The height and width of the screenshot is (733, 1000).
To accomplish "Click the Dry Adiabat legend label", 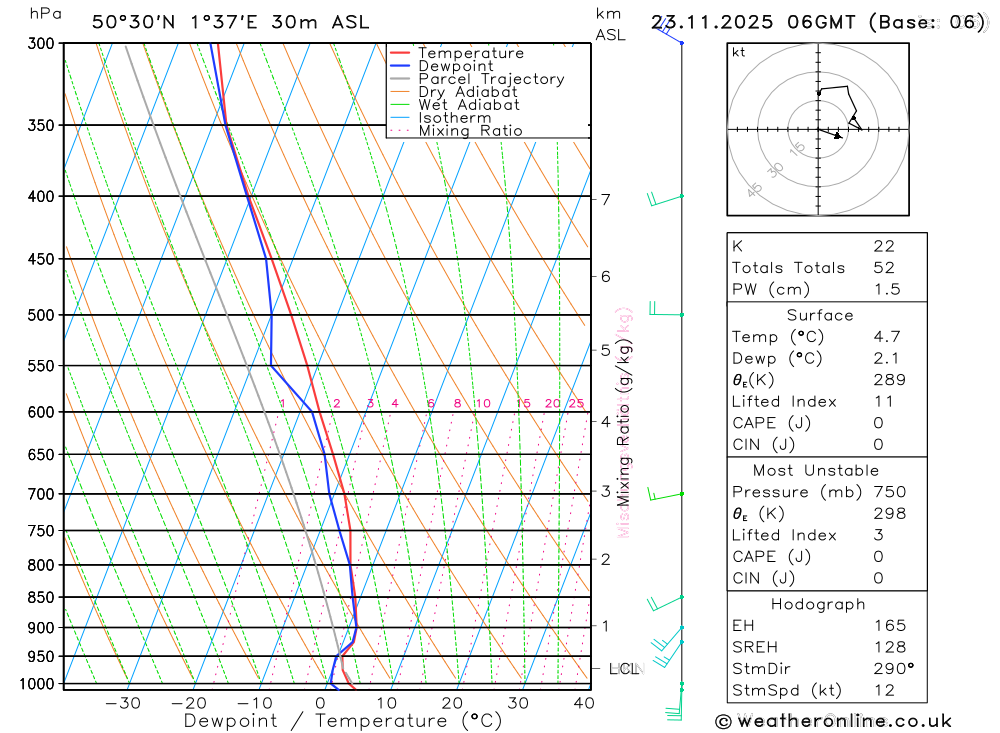I will click(467, 92).
